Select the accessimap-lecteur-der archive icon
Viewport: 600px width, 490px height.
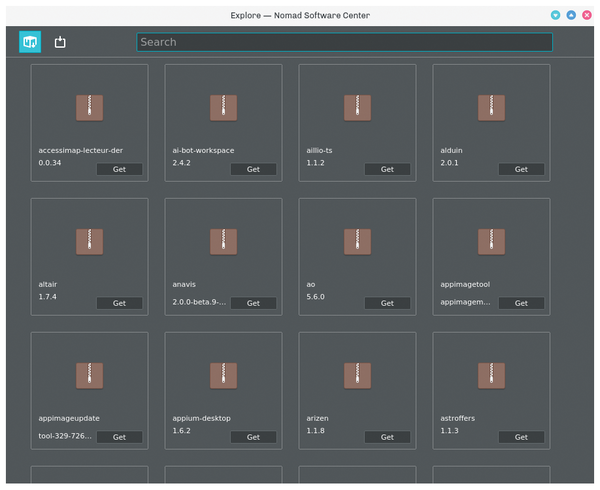(90, 108)
